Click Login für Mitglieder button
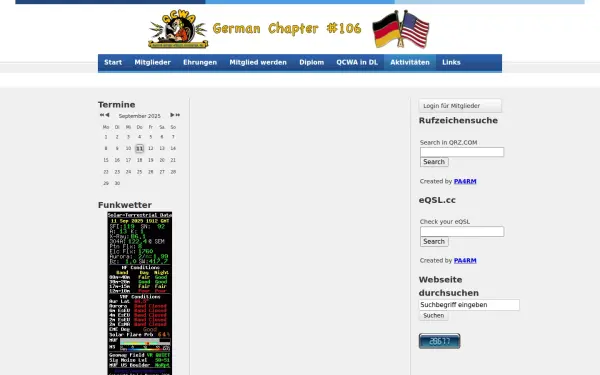 tap(460, 106)
